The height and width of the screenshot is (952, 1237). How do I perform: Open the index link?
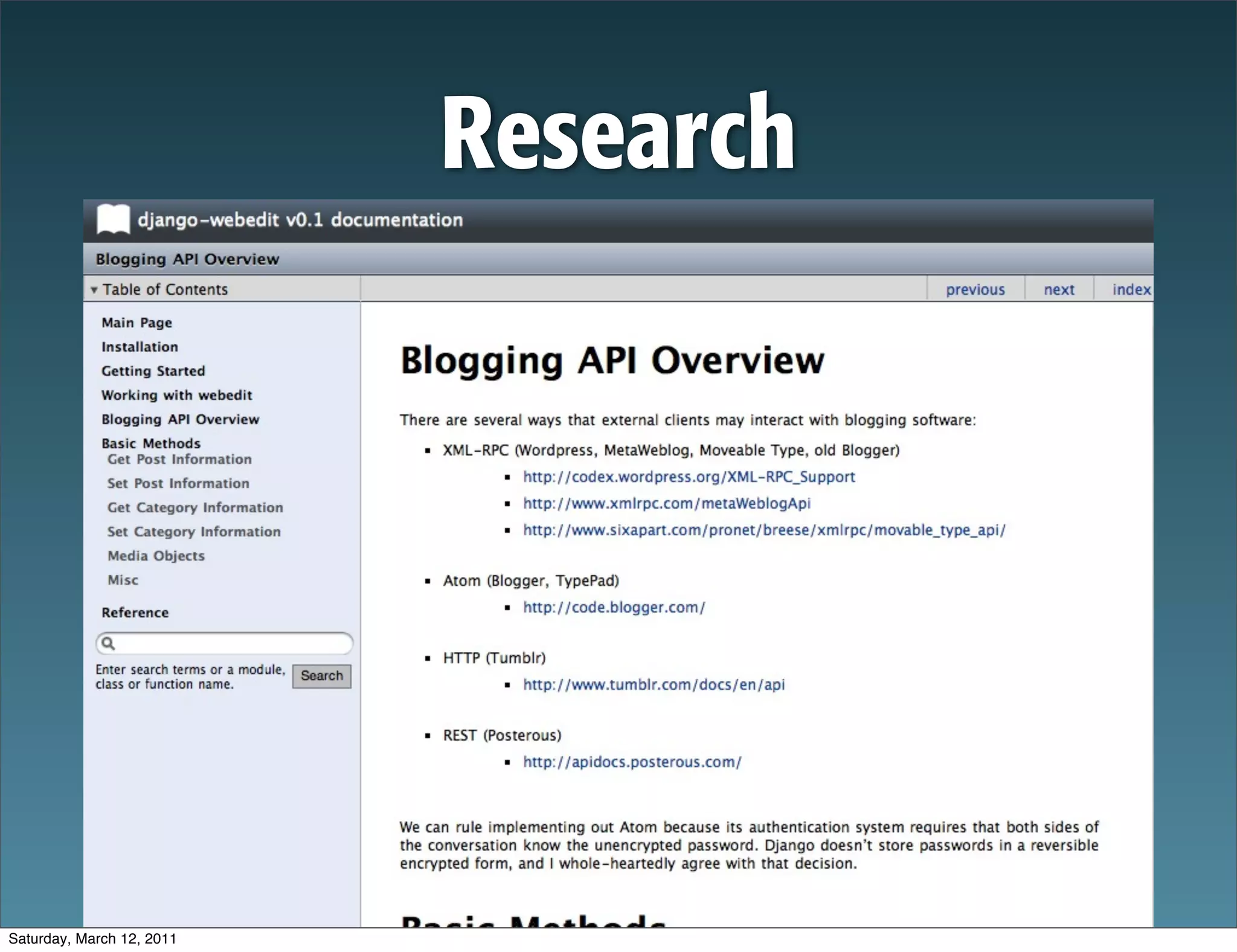pos(1131,289)
